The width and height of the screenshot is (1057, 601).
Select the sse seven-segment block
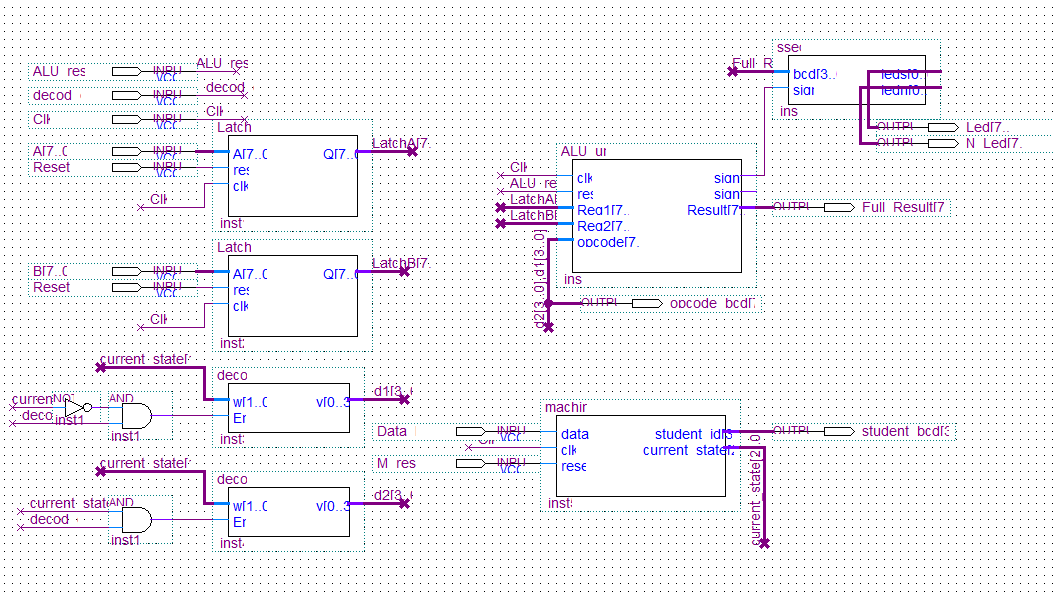(x=857, y=80)
